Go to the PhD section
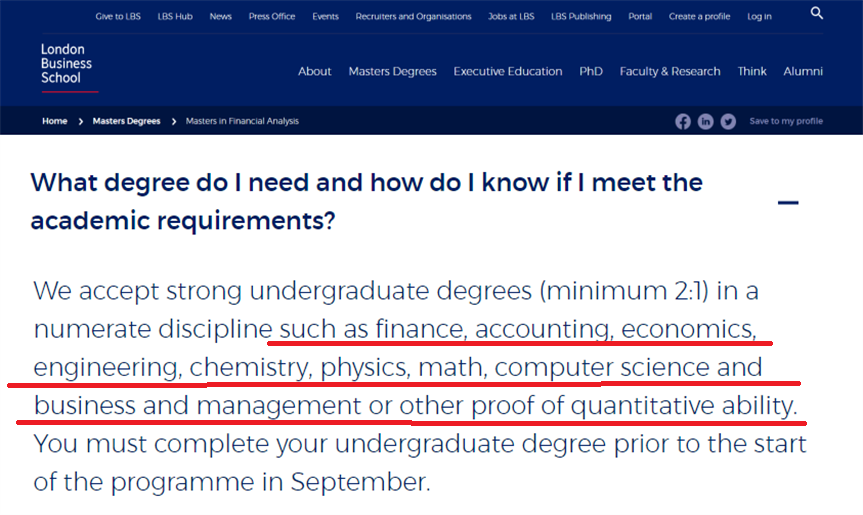The height and width of the screenshot is (515, 863). 591,71
